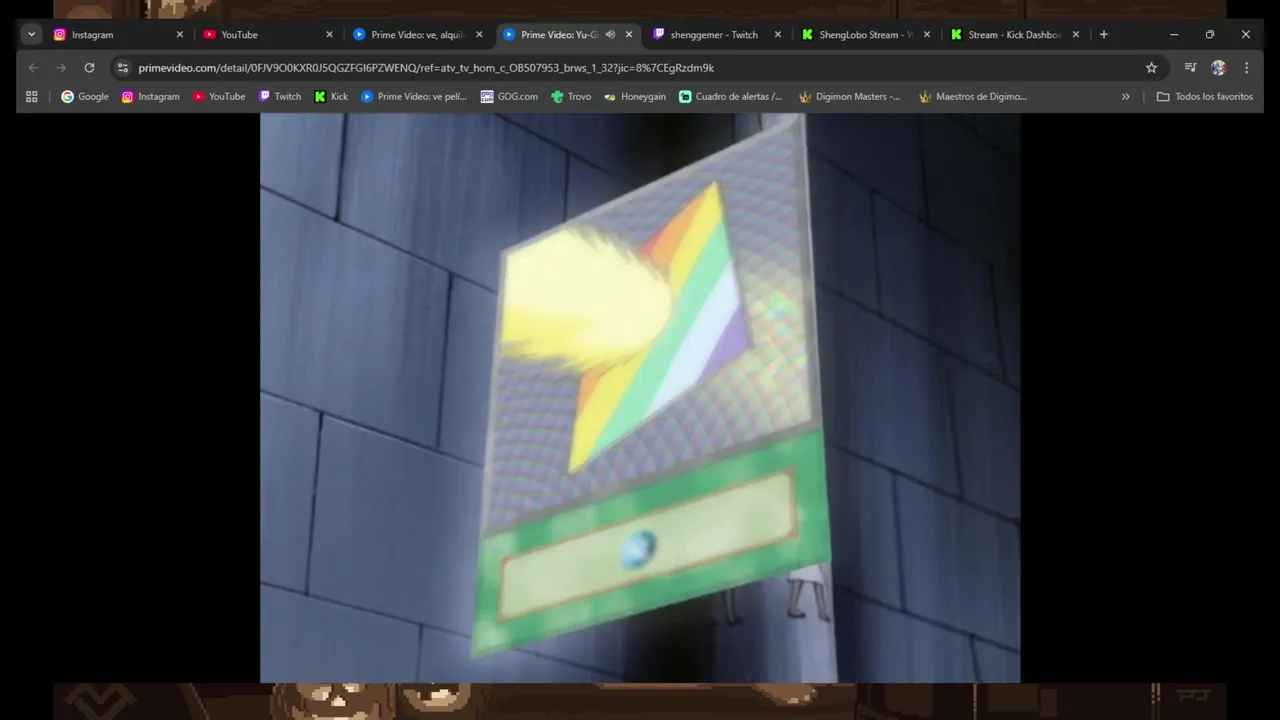
Task: Mute the audio-playing Prime Video tab
Action: tap(610, 34)
